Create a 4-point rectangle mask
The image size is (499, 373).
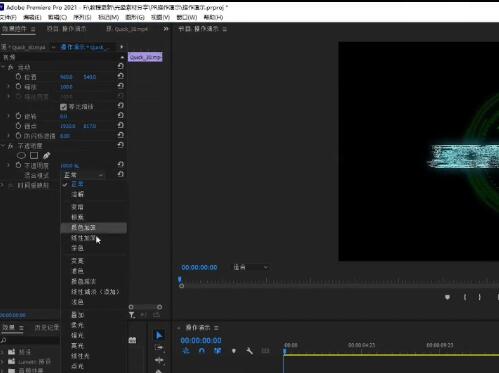[34, 155]
